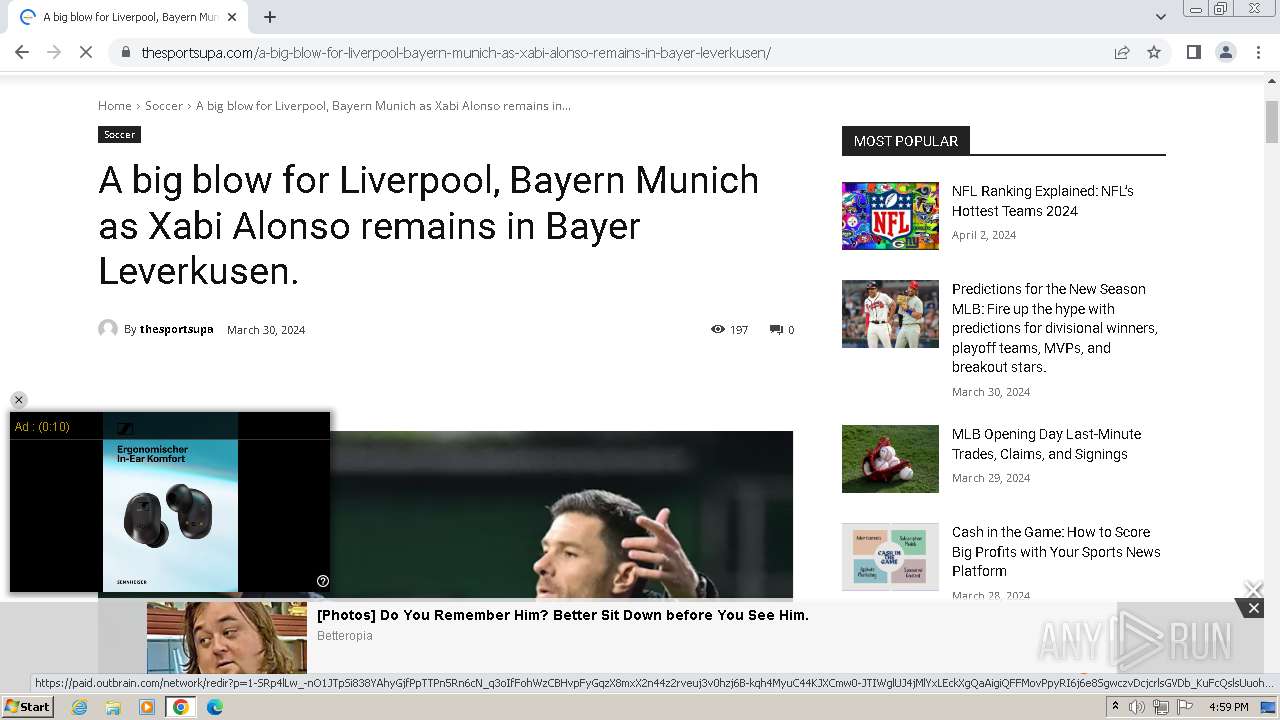Open the Do You Remember Him ad headline

[x=563, y=615]
